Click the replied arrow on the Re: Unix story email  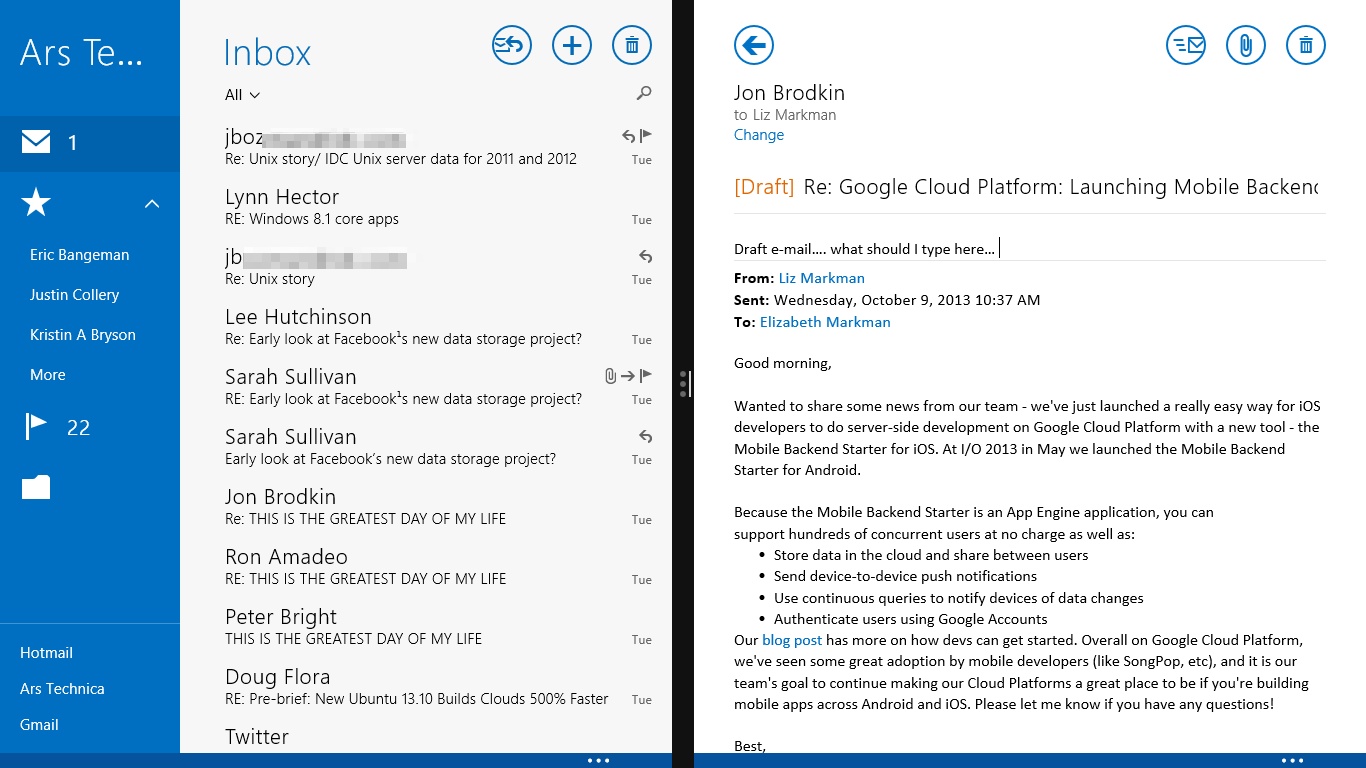645,256
